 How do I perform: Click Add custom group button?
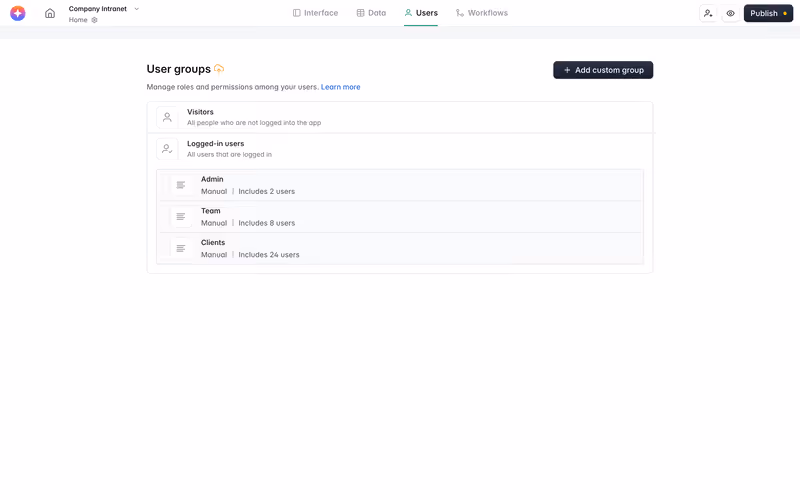click(x=603, y=70)
